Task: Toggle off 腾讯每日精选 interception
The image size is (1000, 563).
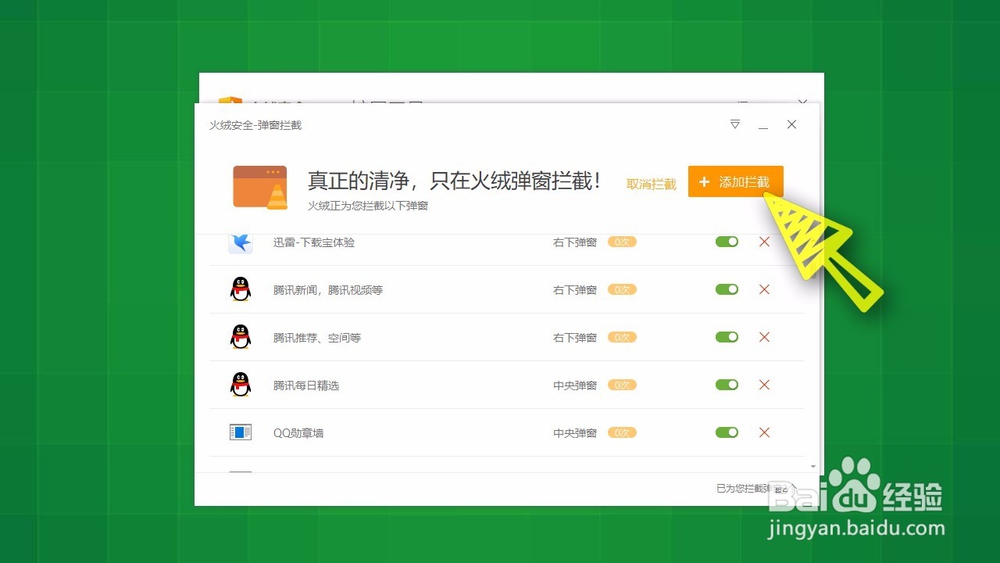Action: (726, 384)
